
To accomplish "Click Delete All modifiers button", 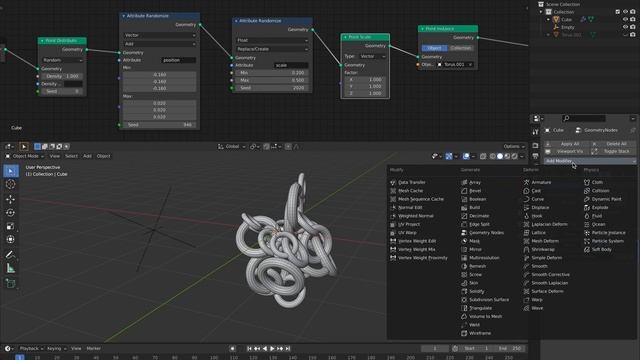I will point(613,144).
